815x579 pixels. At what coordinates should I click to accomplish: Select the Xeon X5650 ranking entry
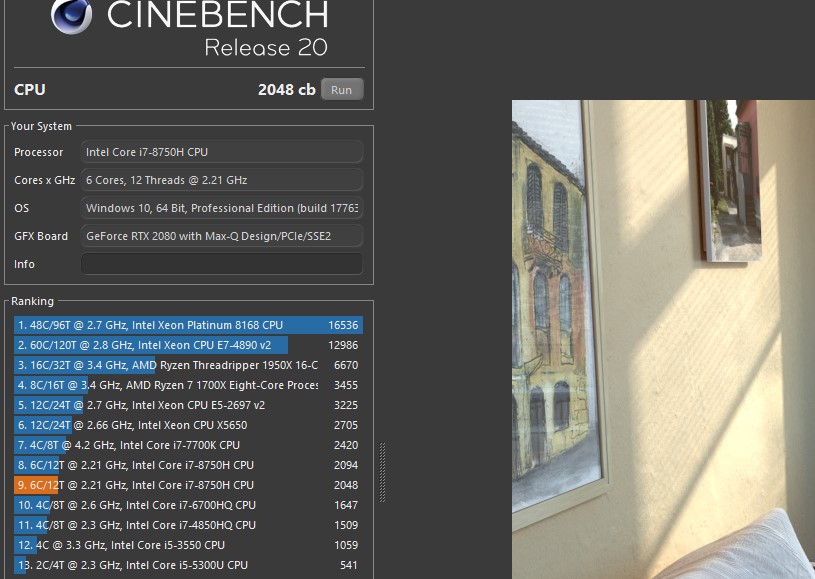pos(188,425)
